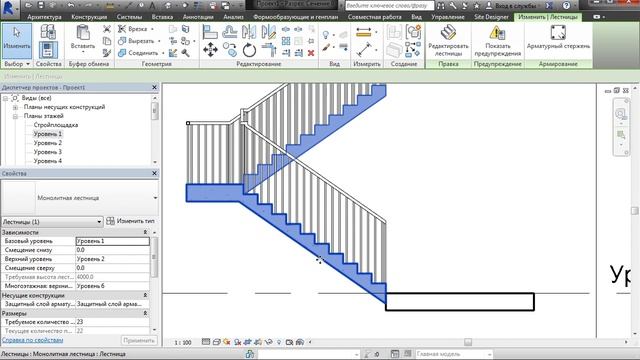The image size is (640, 360).
Task: Select the Match Type Properties brush icon
Action: pos(107,53)
